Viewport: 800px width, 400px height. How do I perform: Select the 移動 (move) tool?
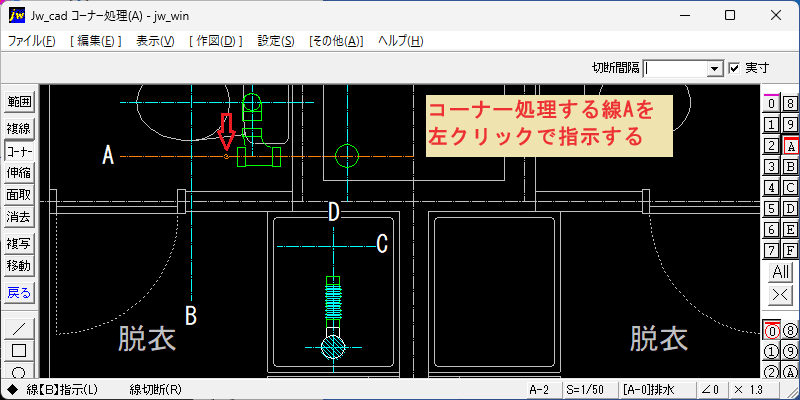(x=19, y=266)
